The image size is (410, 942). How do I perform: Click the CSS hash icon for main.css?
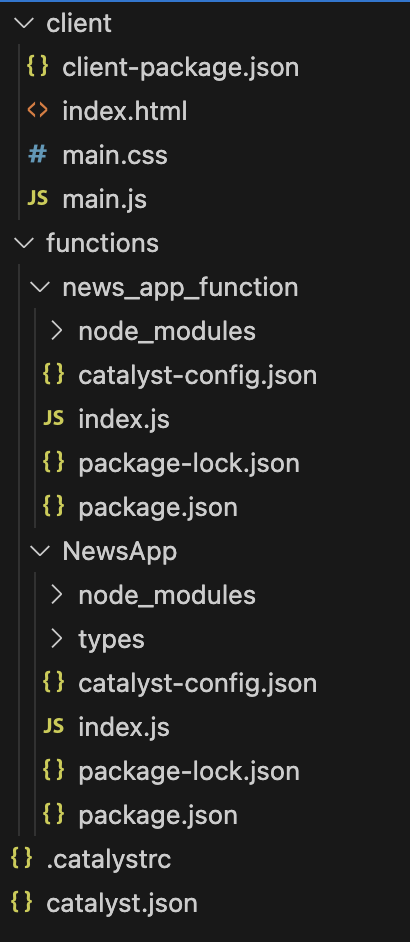click(37, 155)
